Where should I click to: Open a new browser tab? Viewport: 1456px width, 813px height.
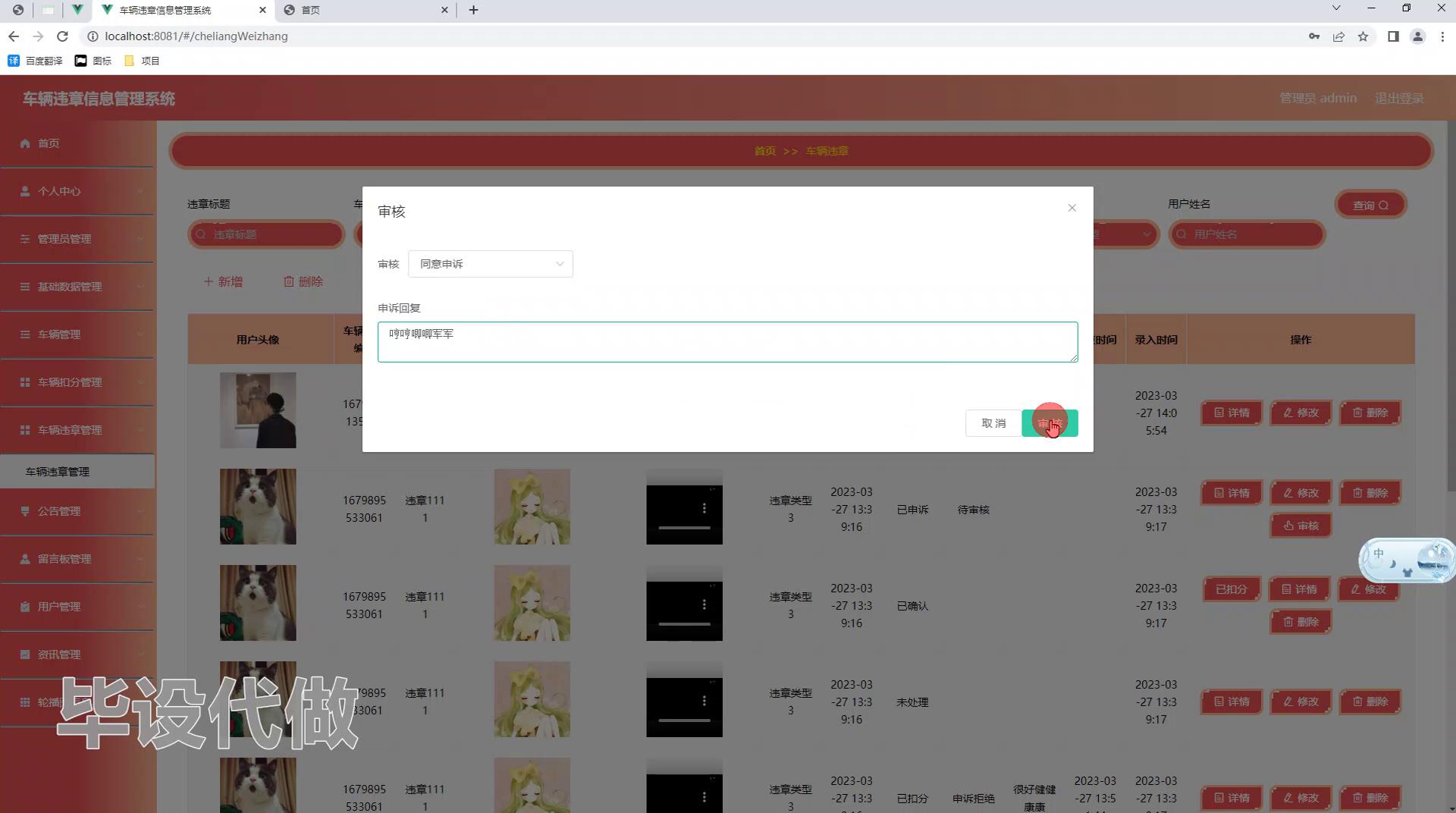click(x=473, y=10)
